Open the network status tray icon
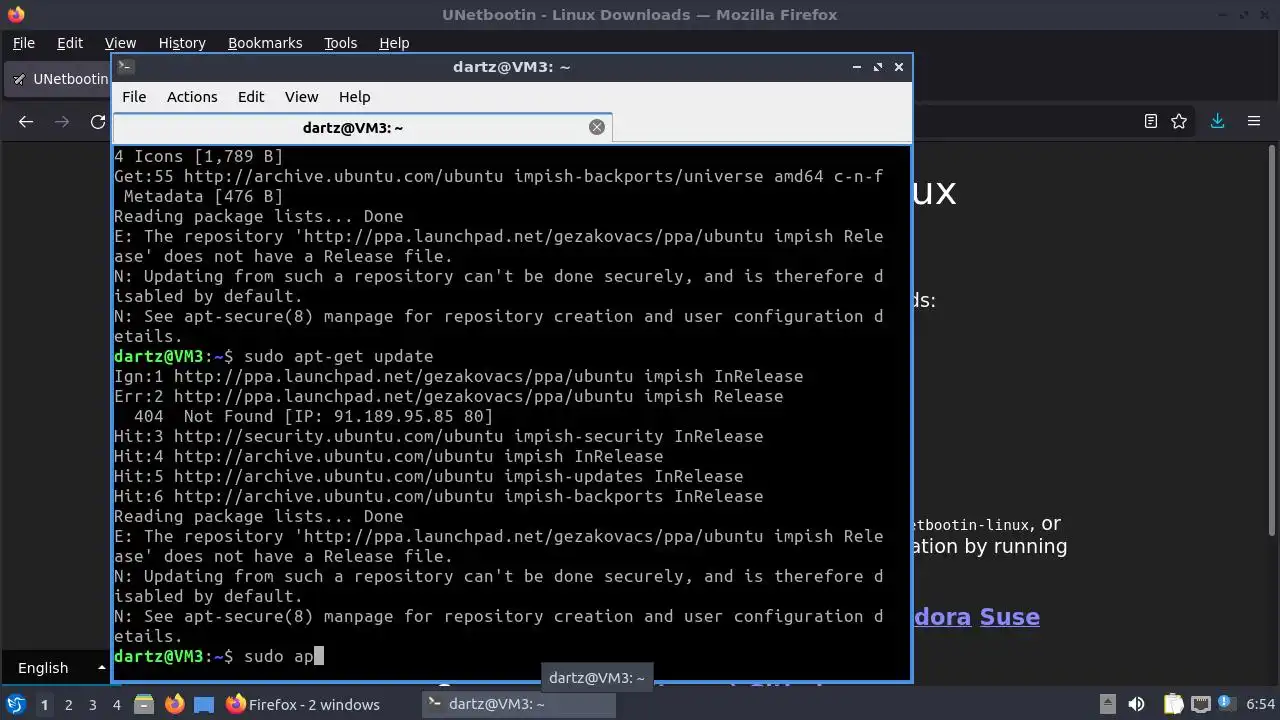This screenshot has width=1280, height=720. [x=1200, y=704]
